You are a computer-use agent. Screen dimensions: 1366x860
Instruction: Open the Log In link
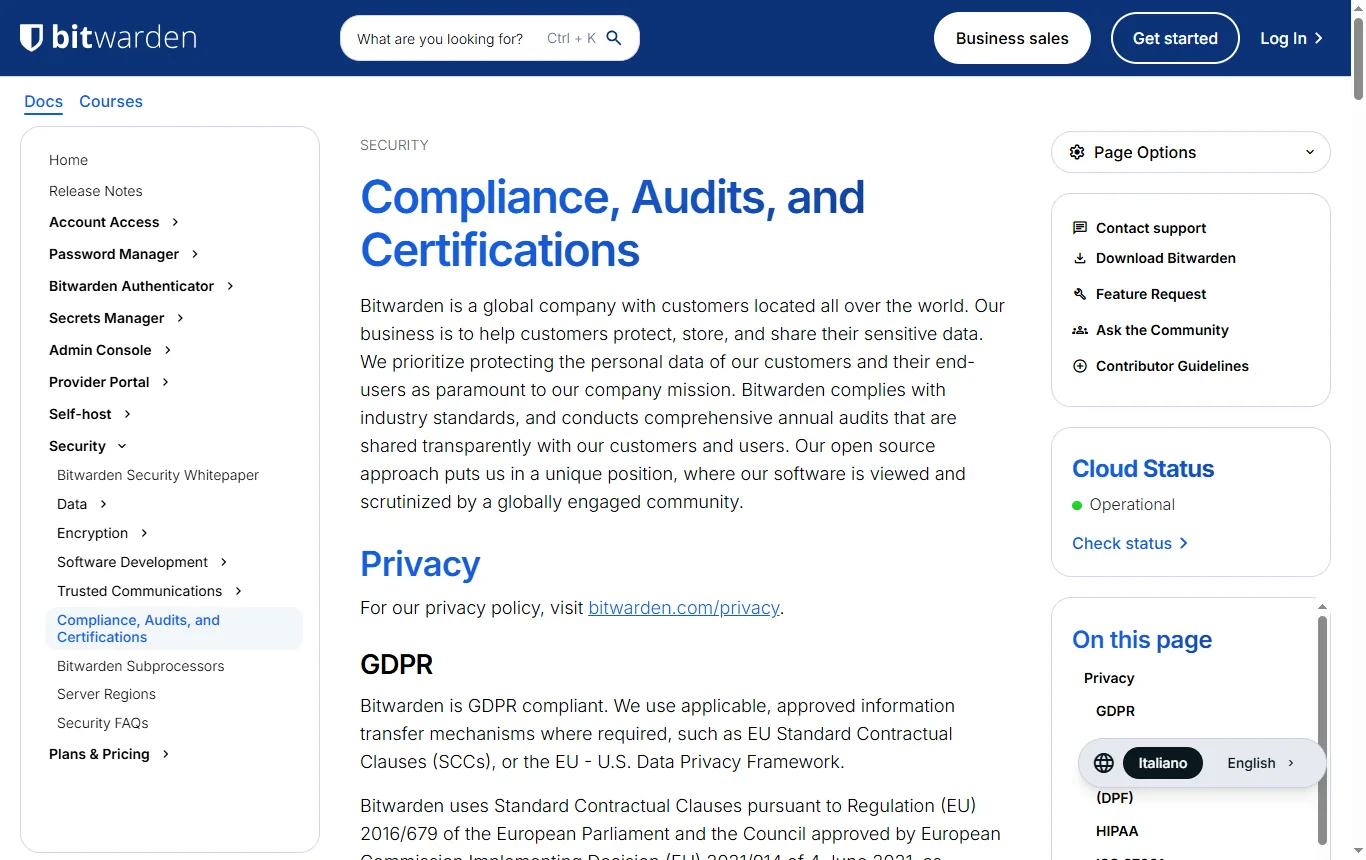pyautogui.click(x=1291, y=38)
